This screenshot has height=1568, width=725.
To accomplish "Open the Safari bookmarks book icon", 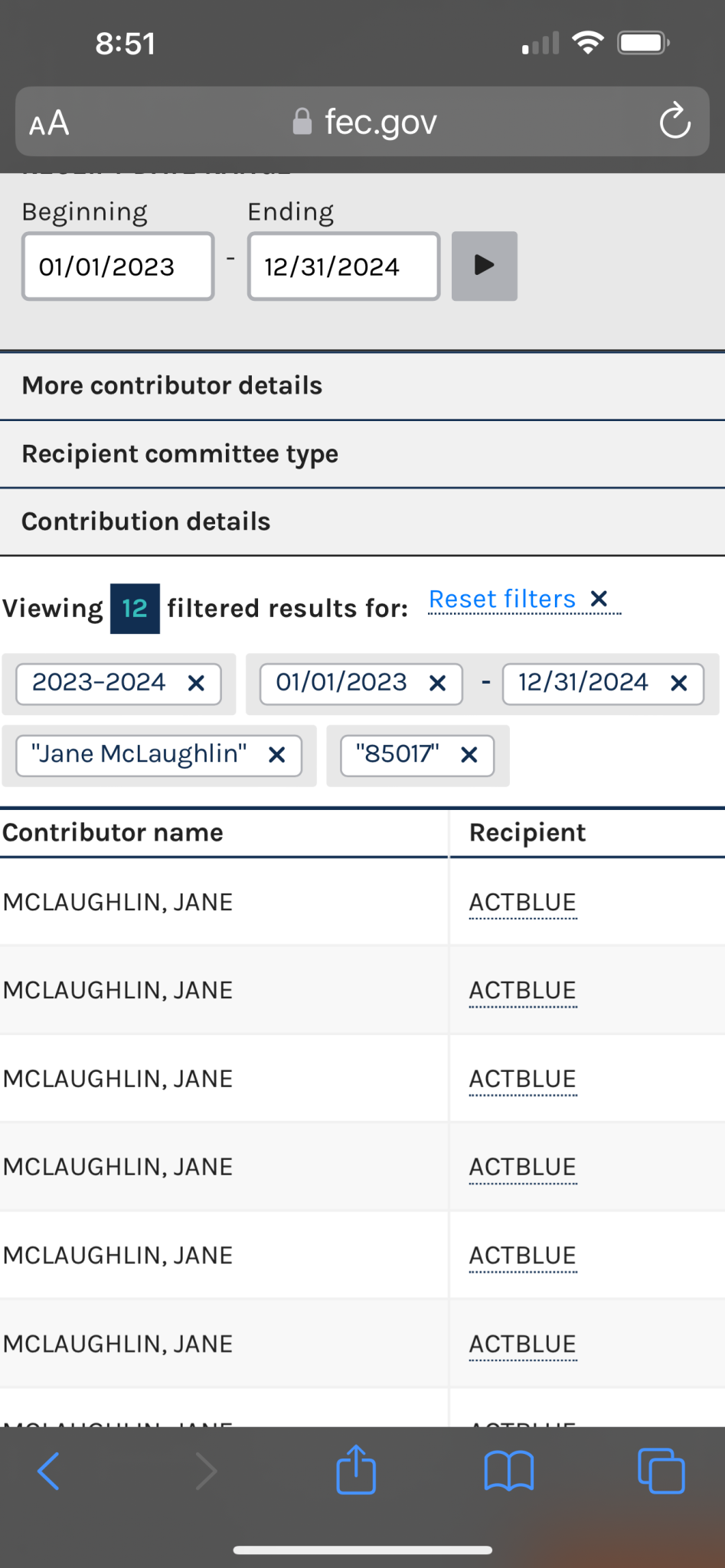I will pyautogui.click(x=509, y=1471).
